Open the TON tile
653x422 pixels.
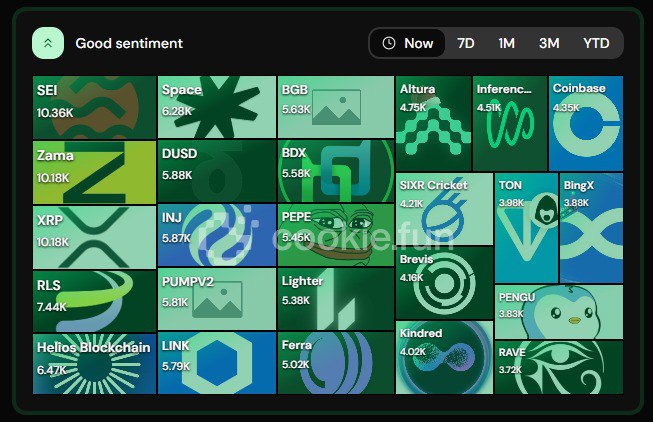[526, 228]
